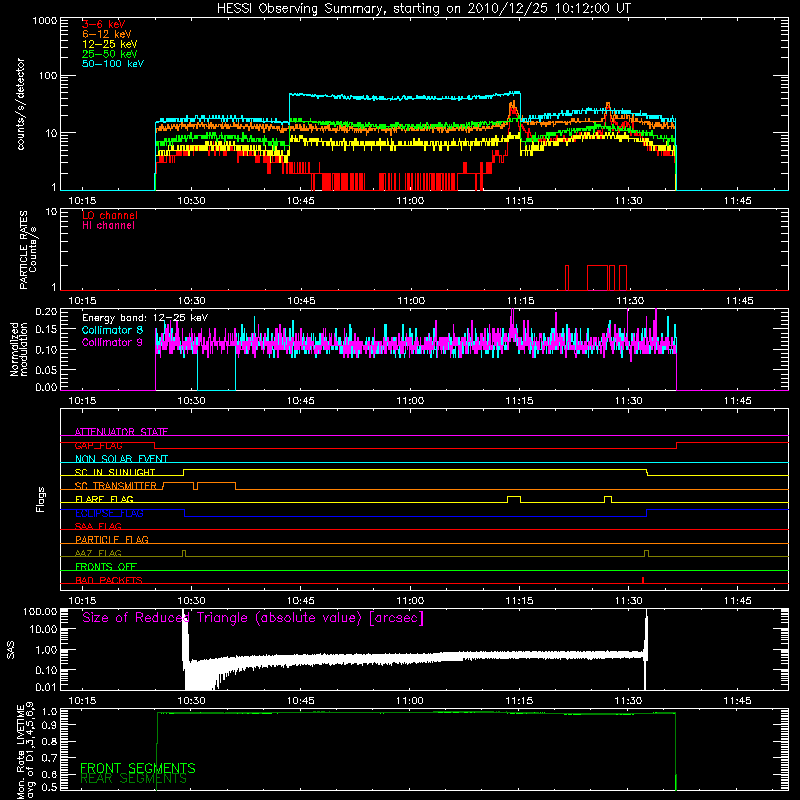Click the FRONT SEGMENTS legend label
The width and height of the screenshot is (800, 800).
(x=138, y=768)
